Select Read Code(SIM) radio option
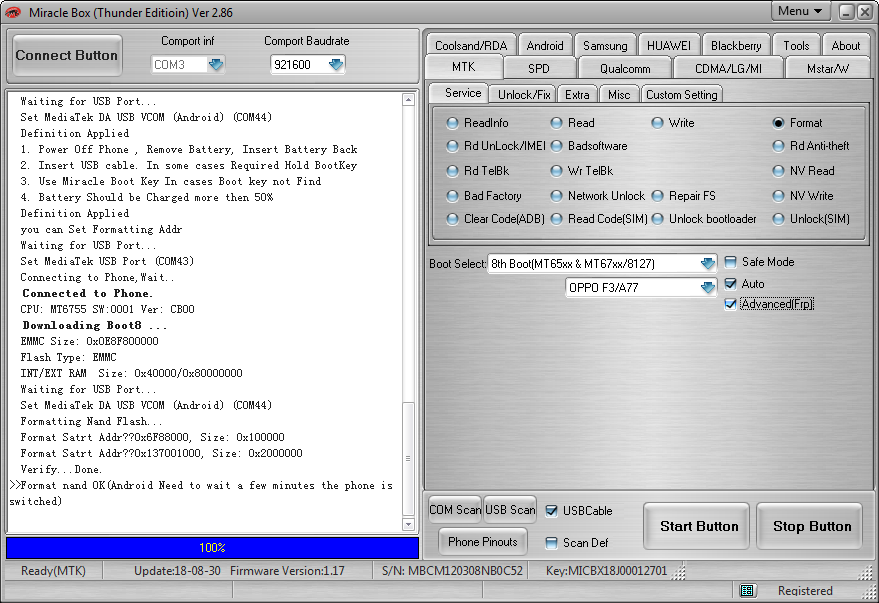Viewport: 879px width, 603px height. coord(556,219)
